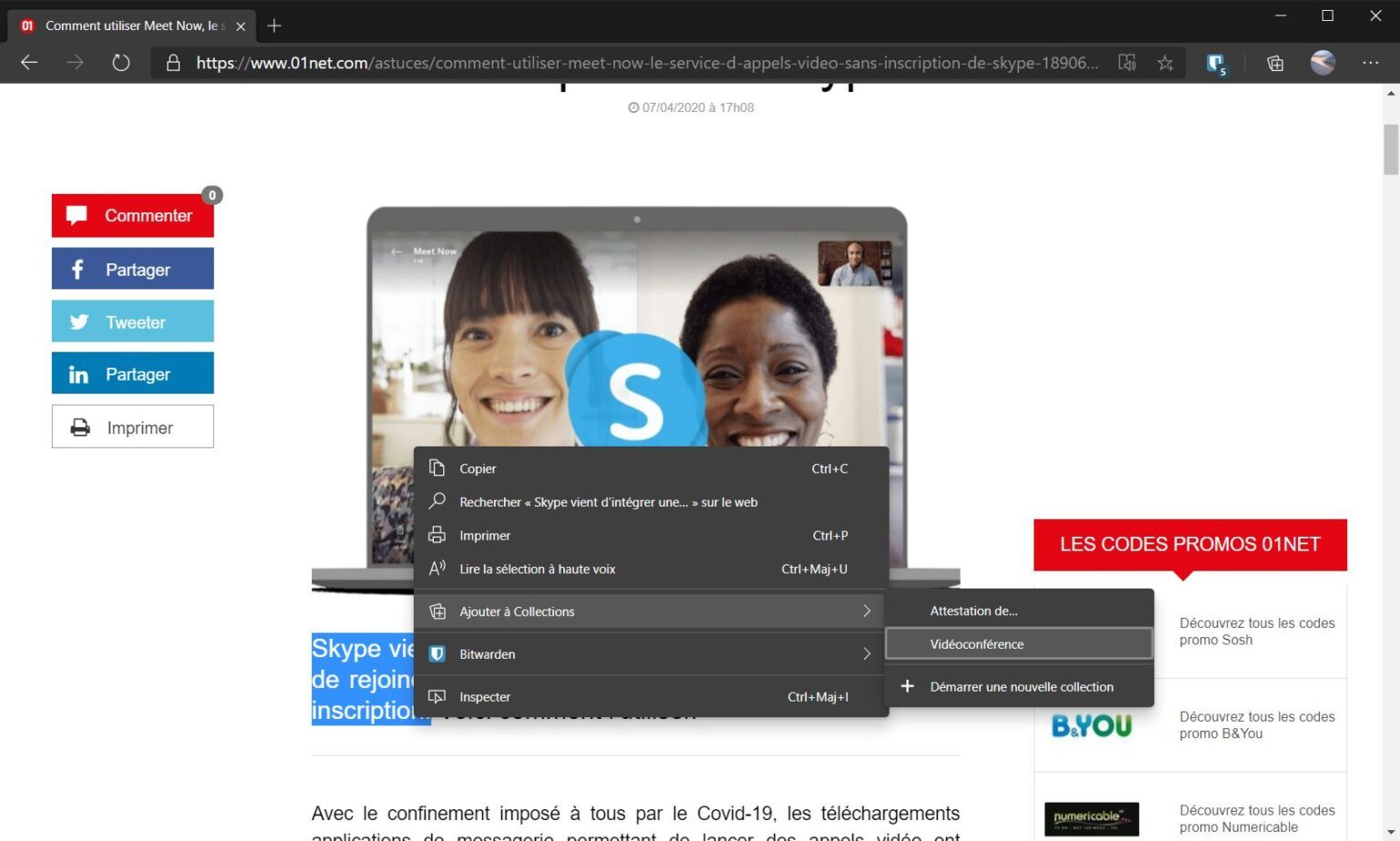
Task: Select the Comment utiliser Meet Now tab
Action: pyautogui.click(x=133, y=26)
